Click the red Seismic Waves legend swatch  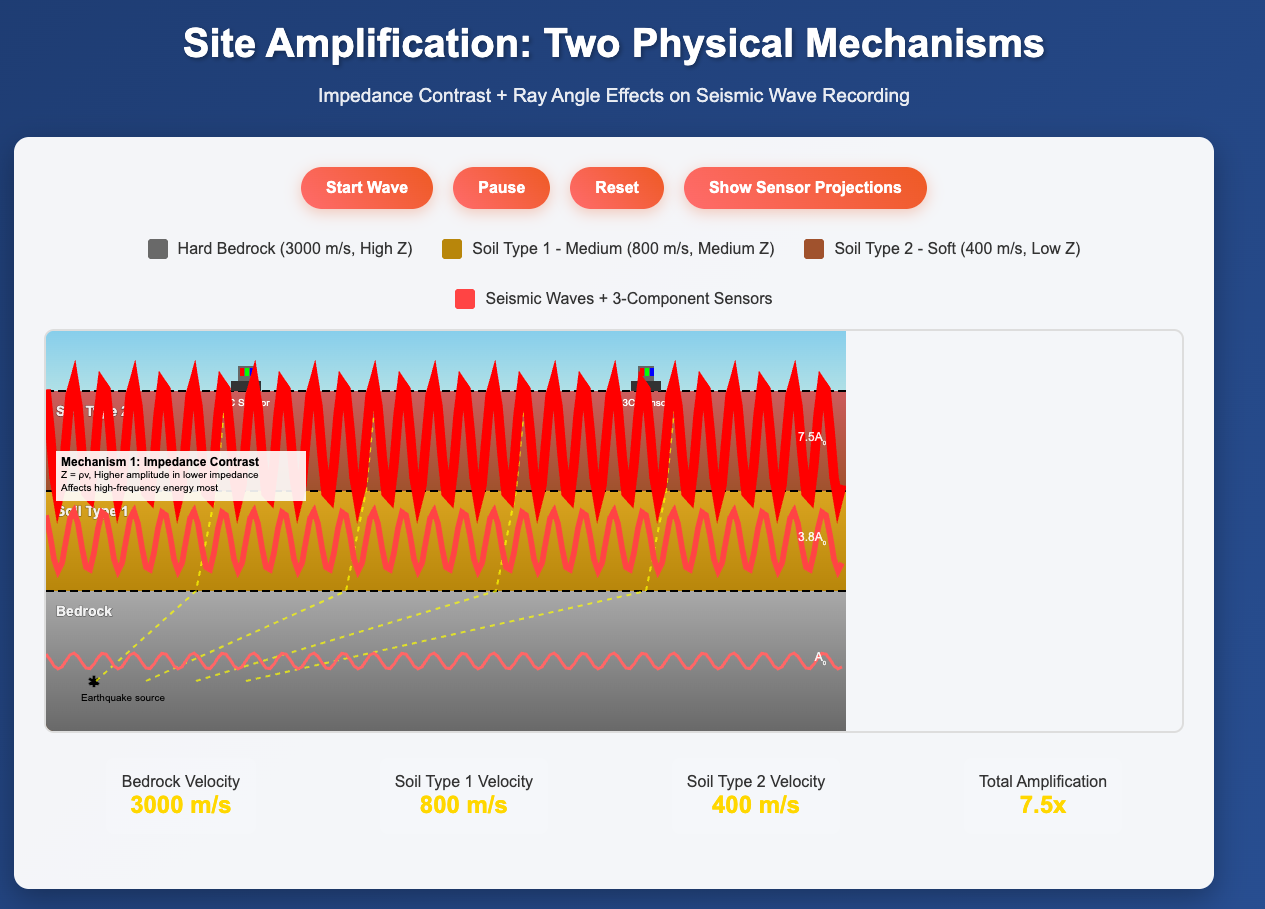coord(465,298)
